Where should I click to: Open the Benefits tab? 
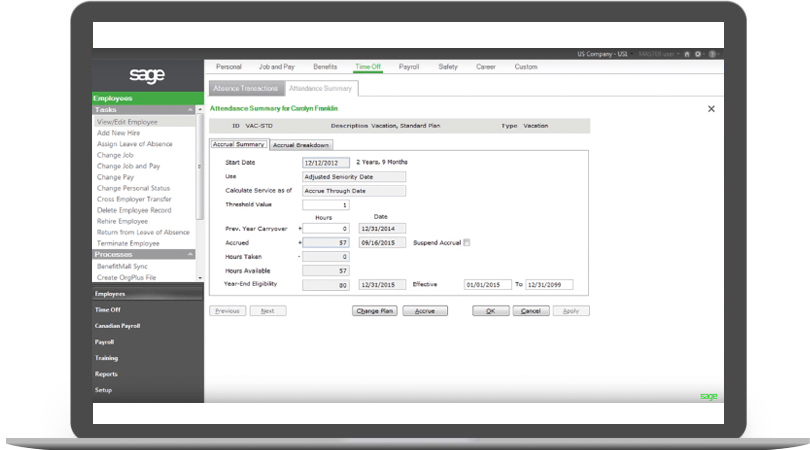tap(325, 67)
